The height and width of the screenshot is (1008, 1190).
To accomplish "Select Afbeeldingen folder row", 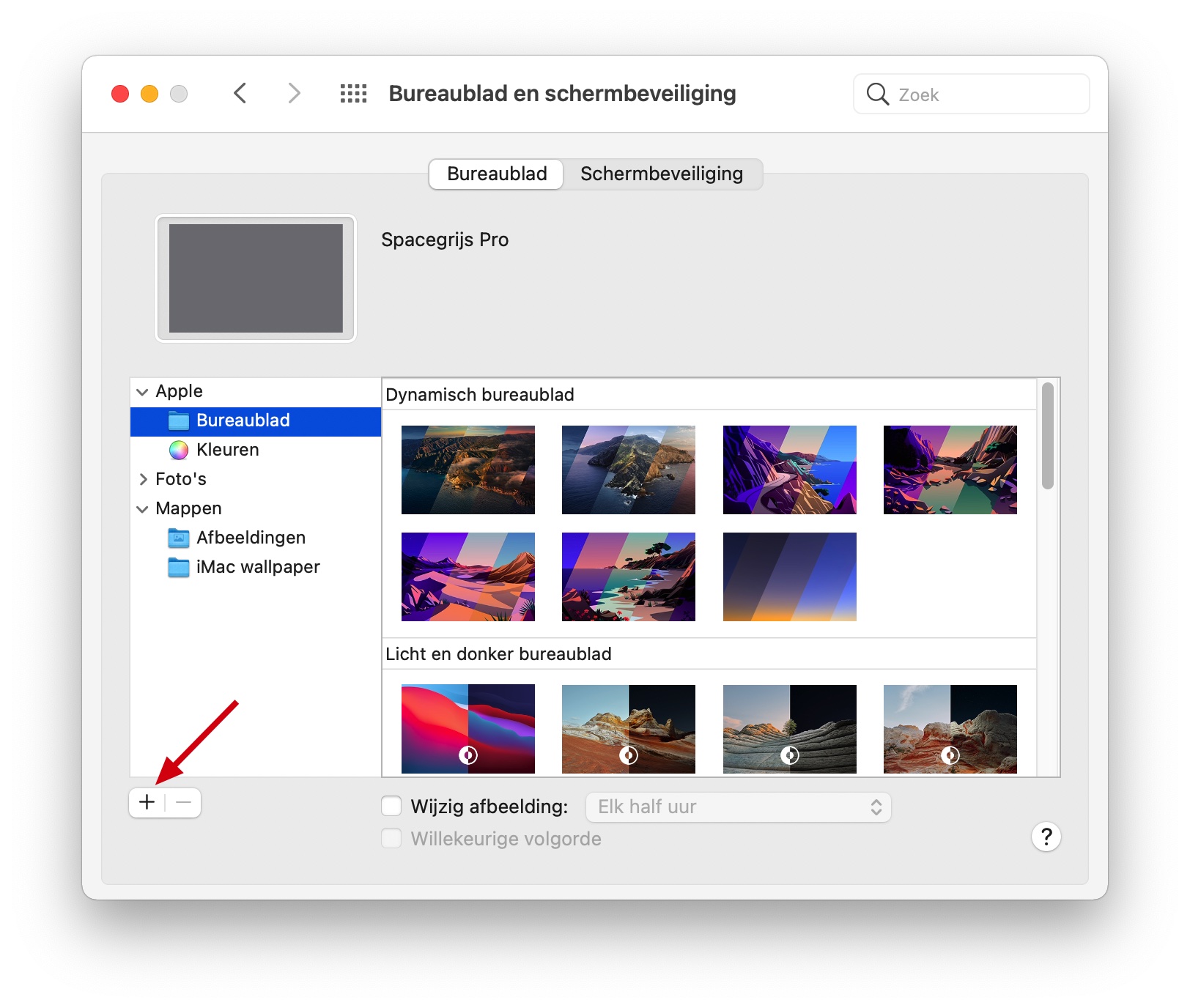I will tap(256, 538).
